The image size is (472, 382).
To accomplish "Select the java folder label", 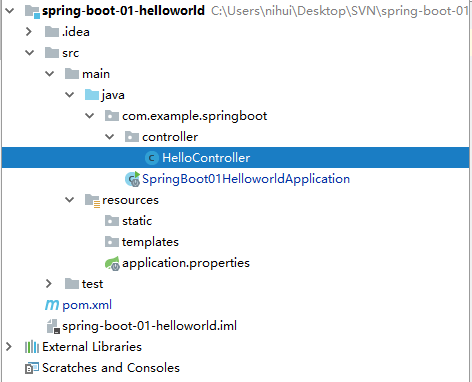I will 113,95.
